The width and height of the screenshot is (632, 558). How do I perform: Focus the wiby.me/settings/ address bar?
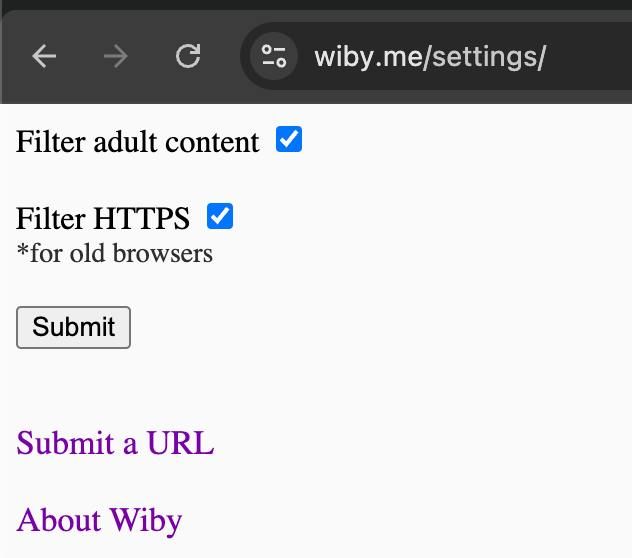[437, 56]
